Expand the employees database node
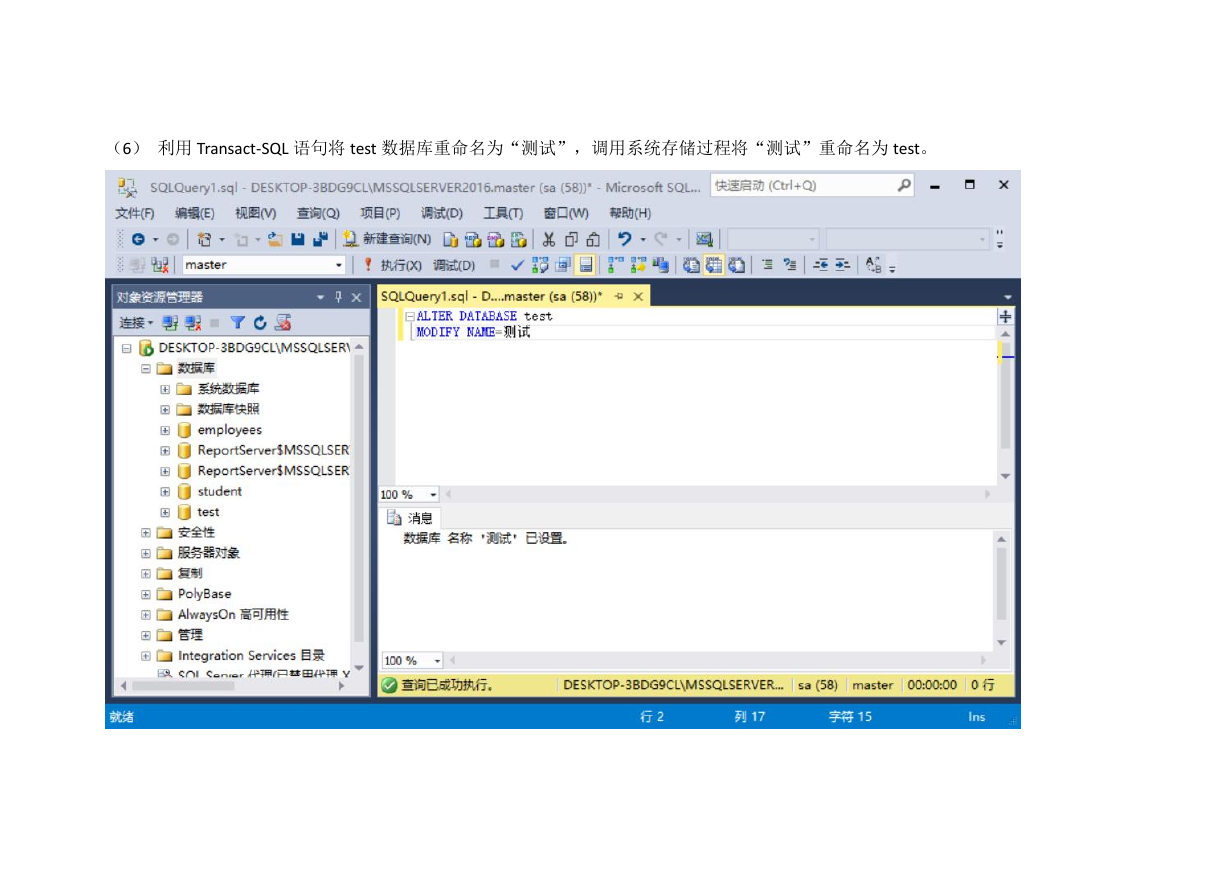1228x869 pixels. (165, 430)
